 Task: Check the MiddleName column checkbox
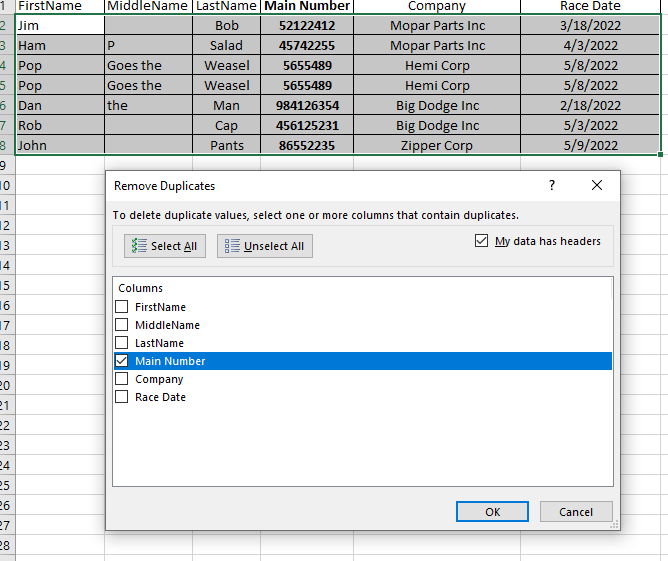click(122, 325)
